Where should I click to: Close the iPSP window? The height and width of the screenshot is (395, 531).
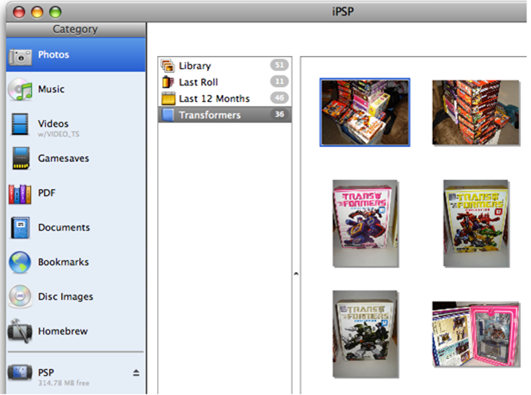click(x=19, y=12)
